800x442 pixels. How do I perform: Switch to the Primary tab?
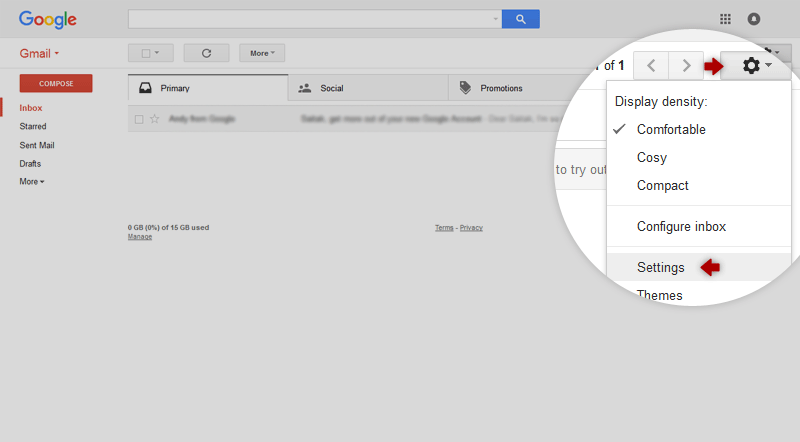[x=208, y=88]
